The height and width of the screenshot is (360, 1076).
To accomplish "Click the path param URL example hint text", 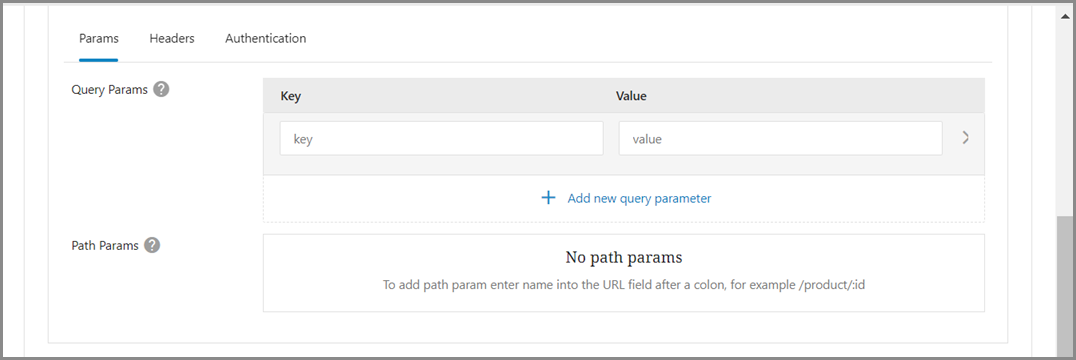I will click(623, 284).
